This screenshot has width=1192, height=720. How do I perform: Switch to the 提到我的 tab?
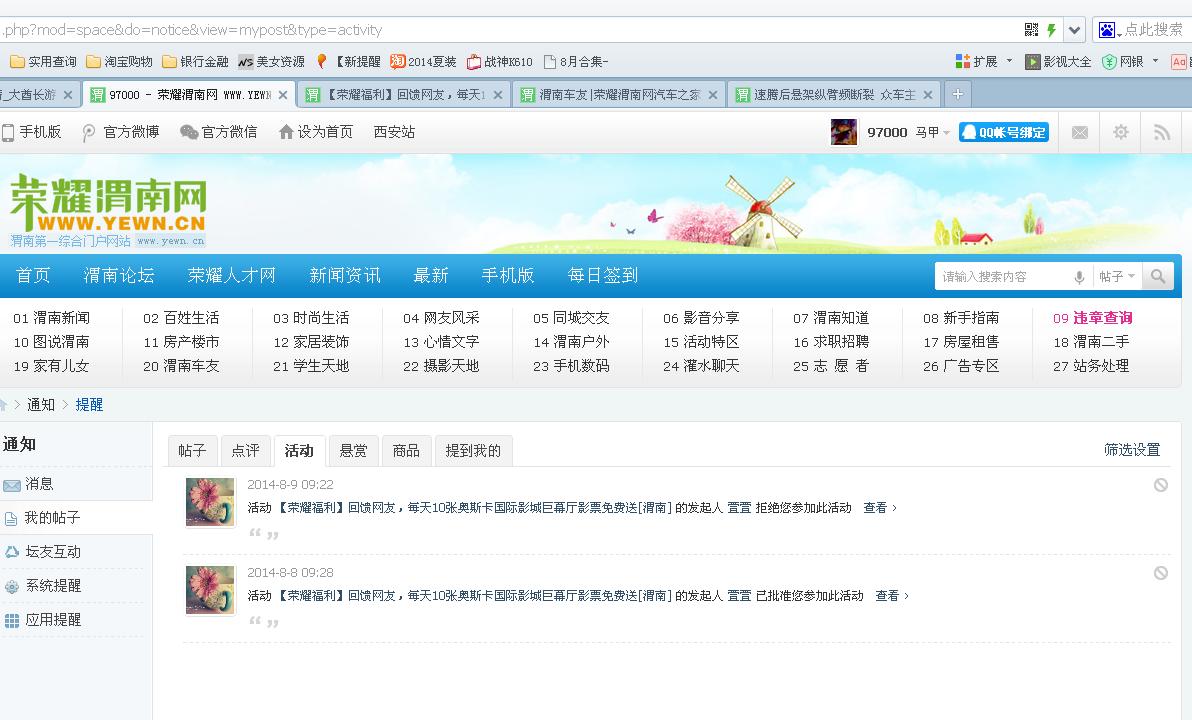(473, 451)
